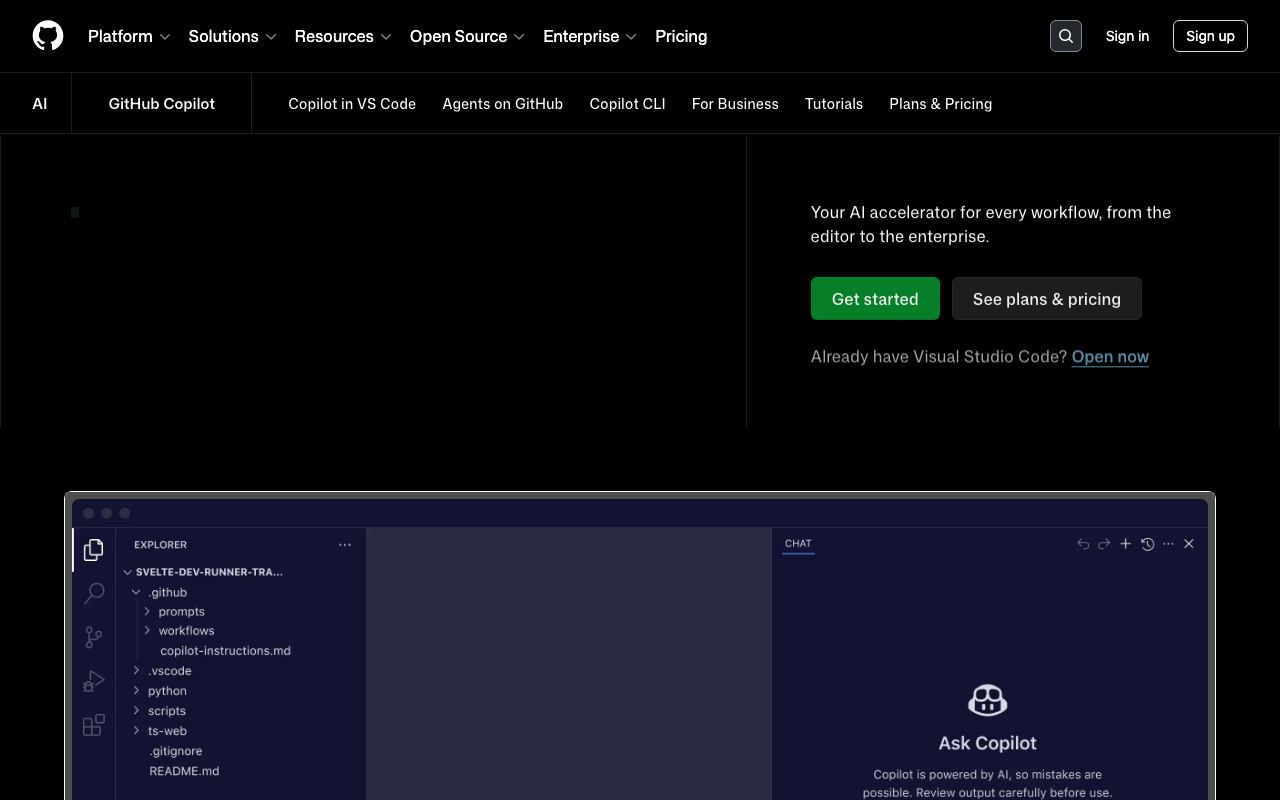Click the green Get started button
This screenshot has width=1280, height=800.
(x=875, y=299)
